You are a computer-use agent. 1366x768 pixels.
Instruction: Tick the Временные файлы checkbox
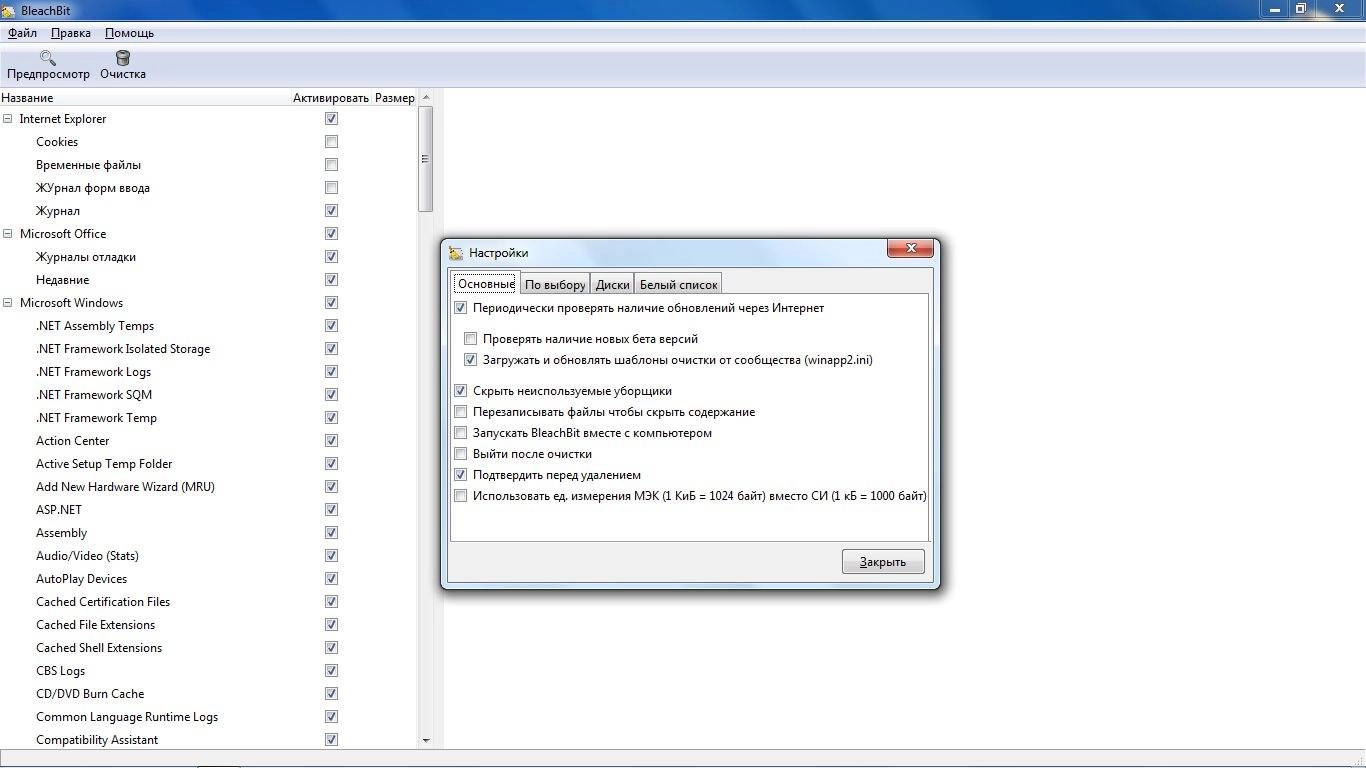pos(331,165)
